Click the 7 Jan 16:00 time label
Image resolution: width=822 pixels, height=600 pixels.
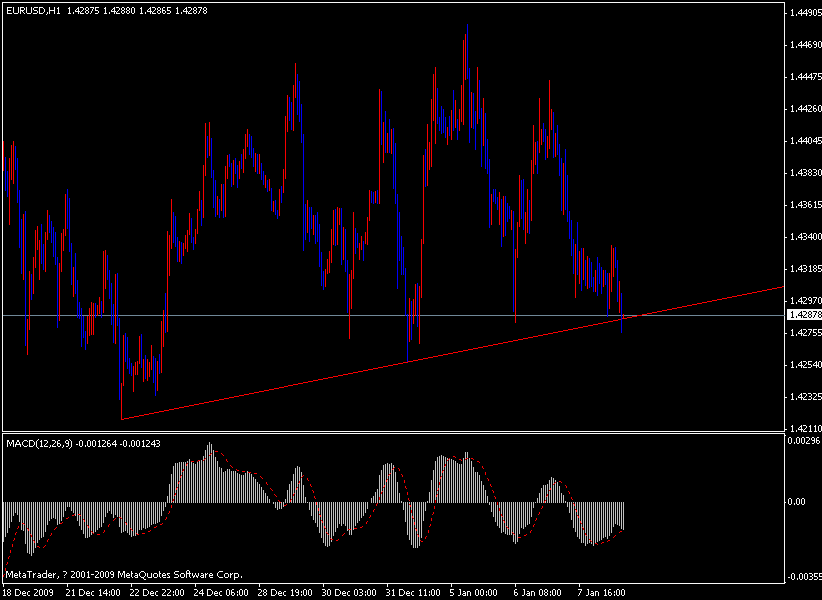pyautogui.click(x=602, y=593)
